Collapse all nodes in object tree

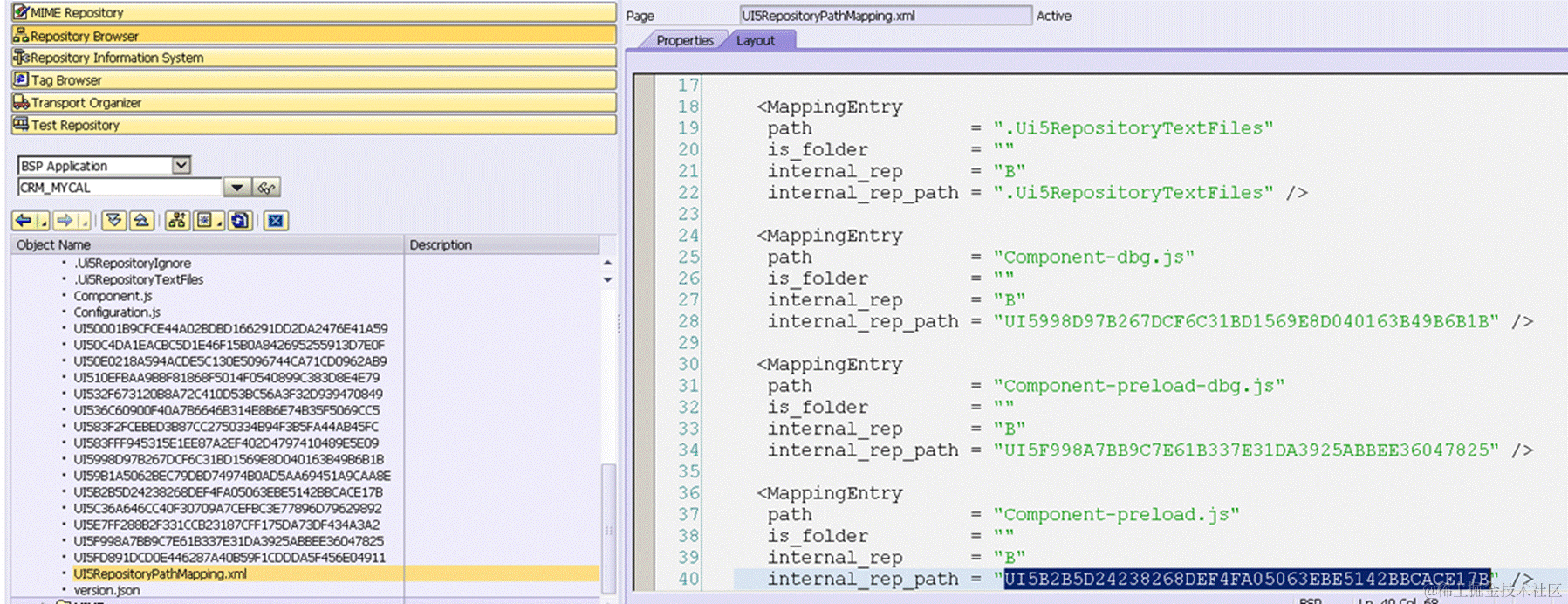pos(141,221)
